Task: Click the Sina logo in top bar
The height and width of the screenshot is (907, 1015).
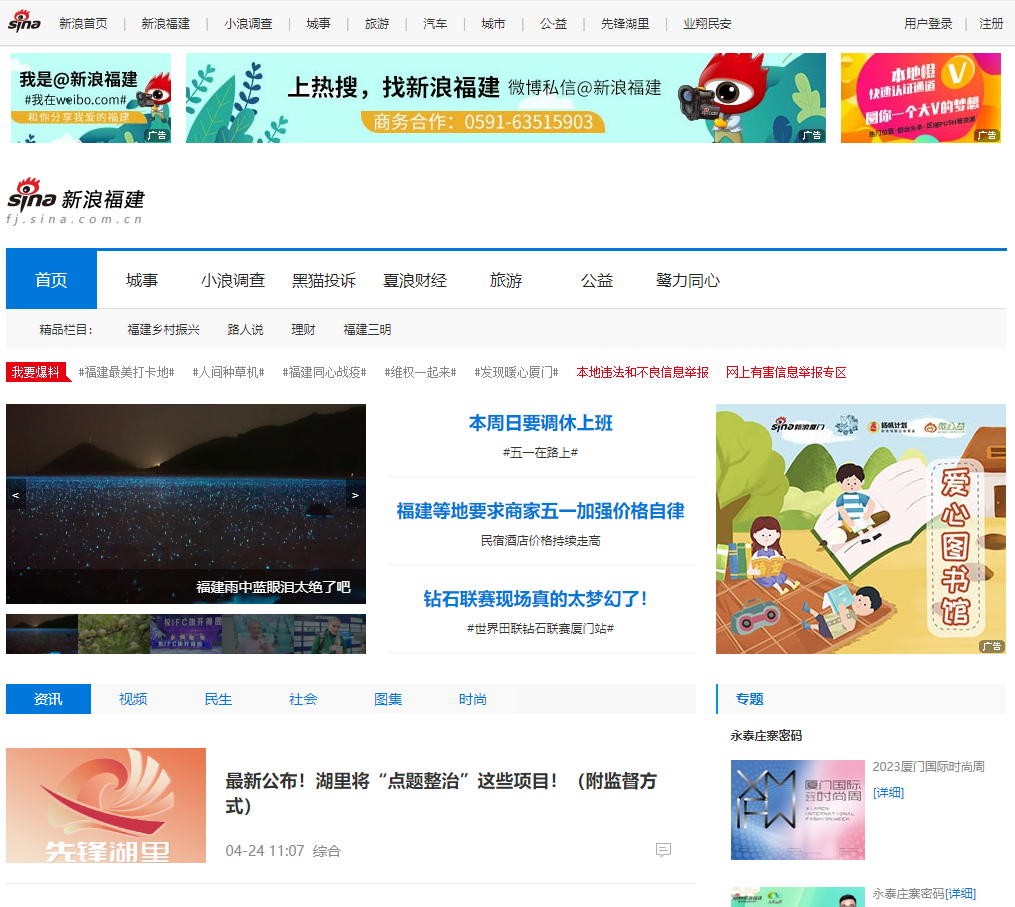Action: (x=24, y=21)
